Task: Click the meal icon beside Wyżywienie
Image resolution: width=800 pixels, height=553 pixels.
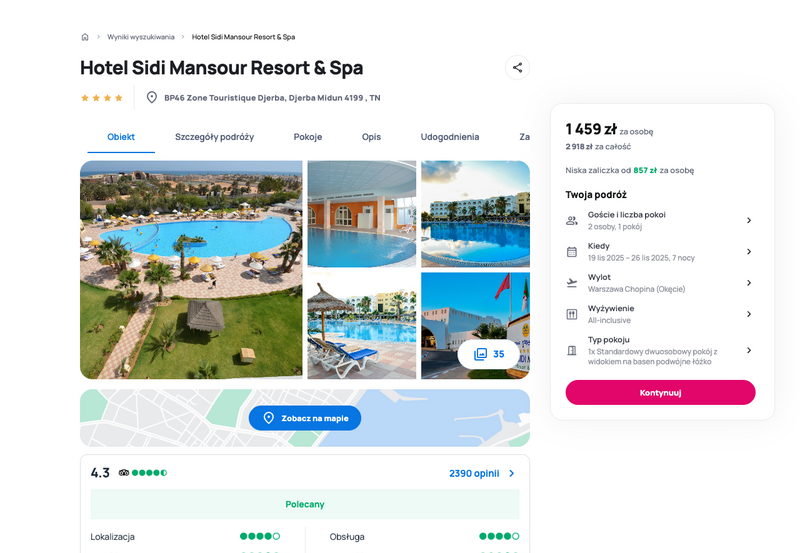Action: click(x=572, y=314)
